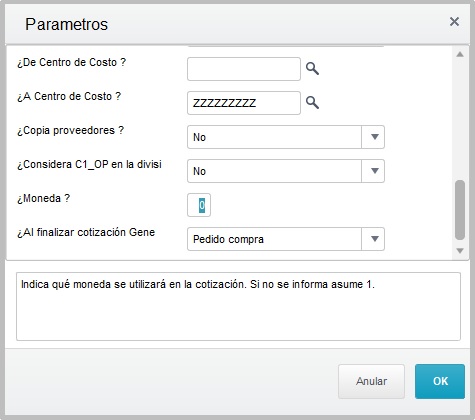Click the 'No' value in Considera C1_OP box
Screen dimensions: 475x420
pos(199,171)
